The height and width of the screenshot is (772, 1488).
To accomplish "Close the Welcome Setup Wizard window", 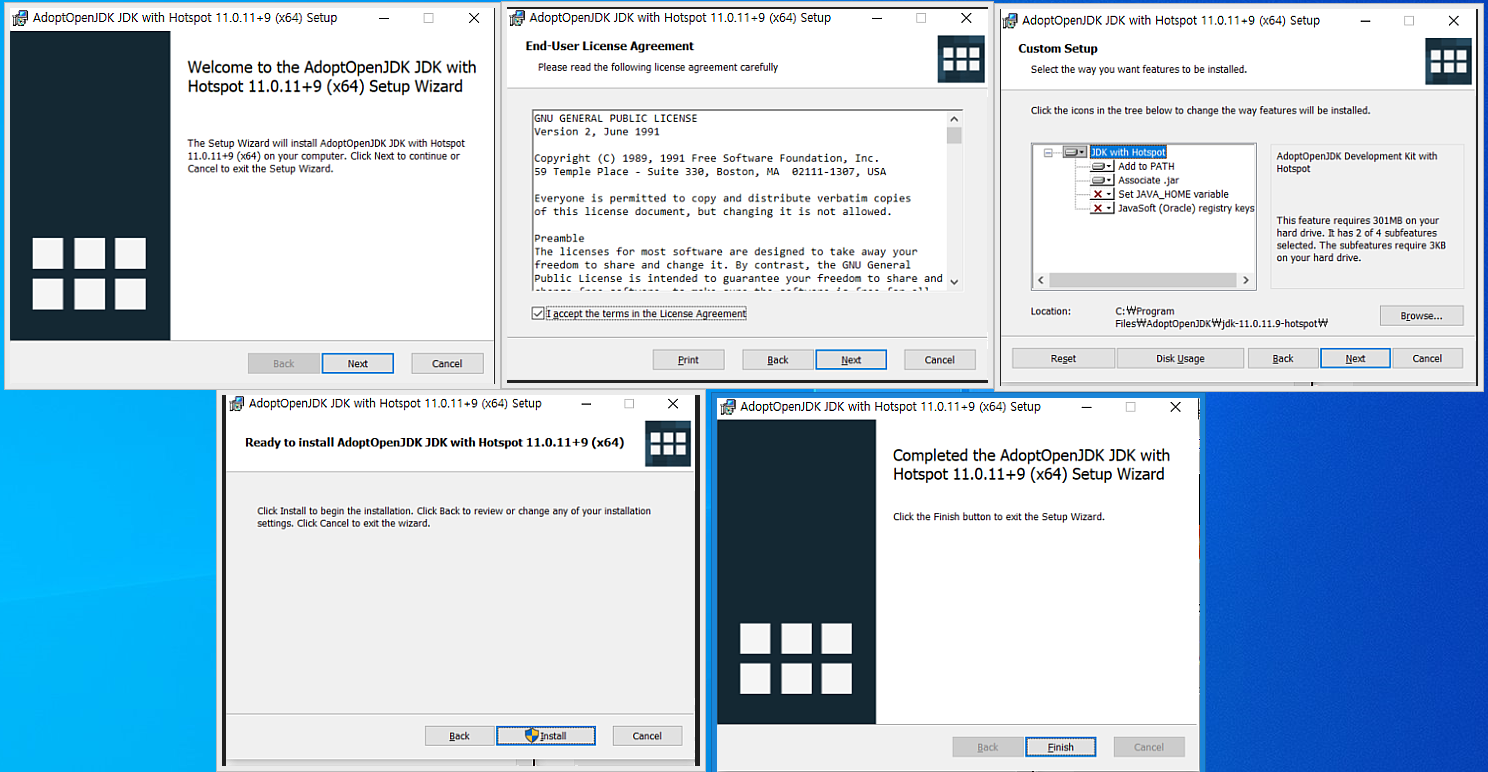I will (x=473, y=18).
